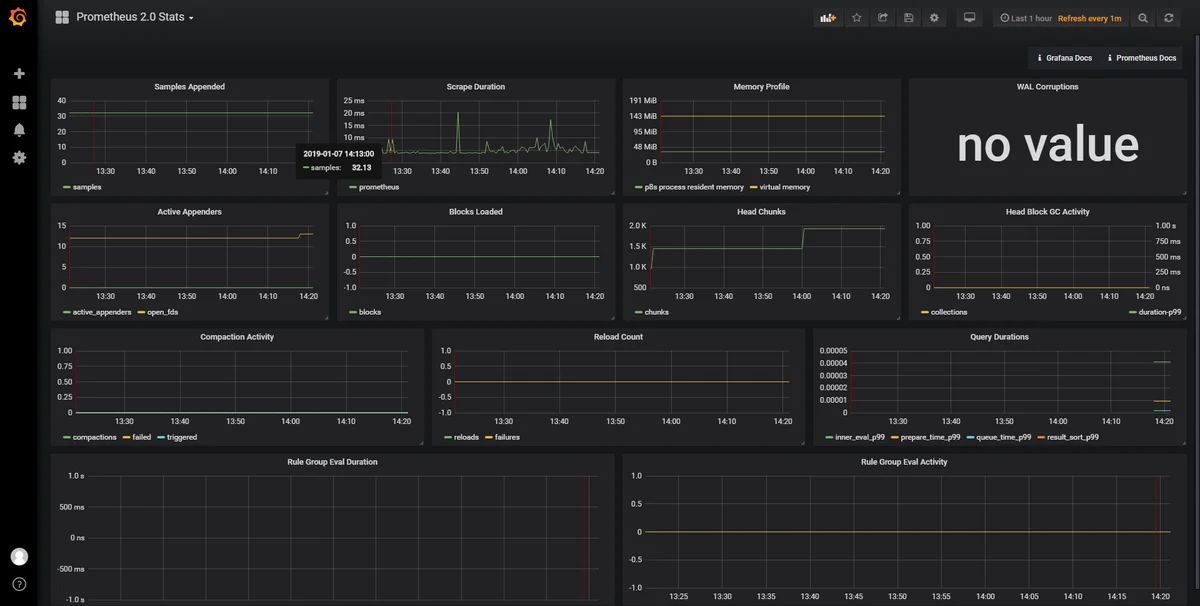Open Compaction Activity panel title menu
Image resolution: width=1200 pixels, height=606 pixels.
click(x=237, y=337)
